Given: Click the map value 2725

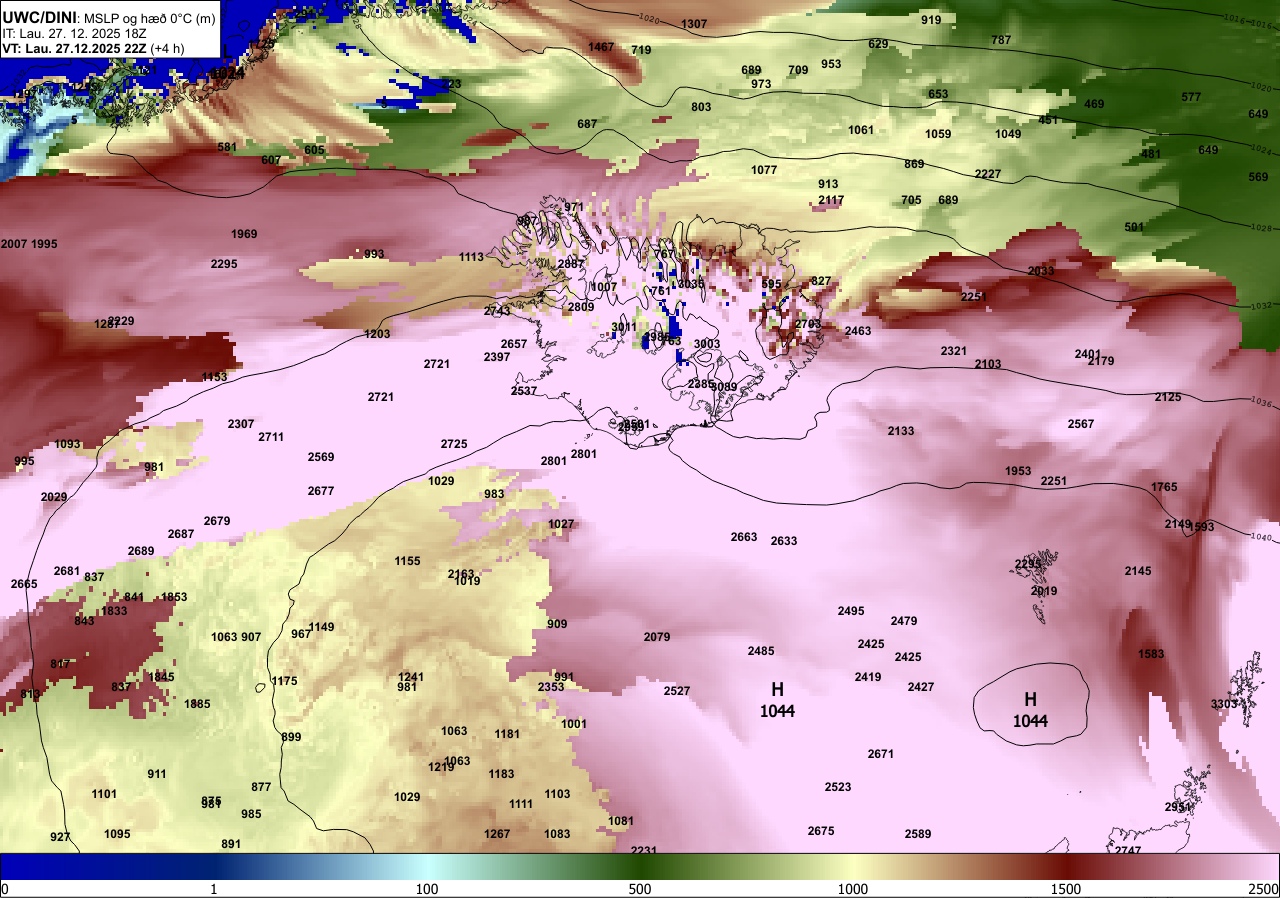Looking at the screenshot, I should tap(454, 444).
